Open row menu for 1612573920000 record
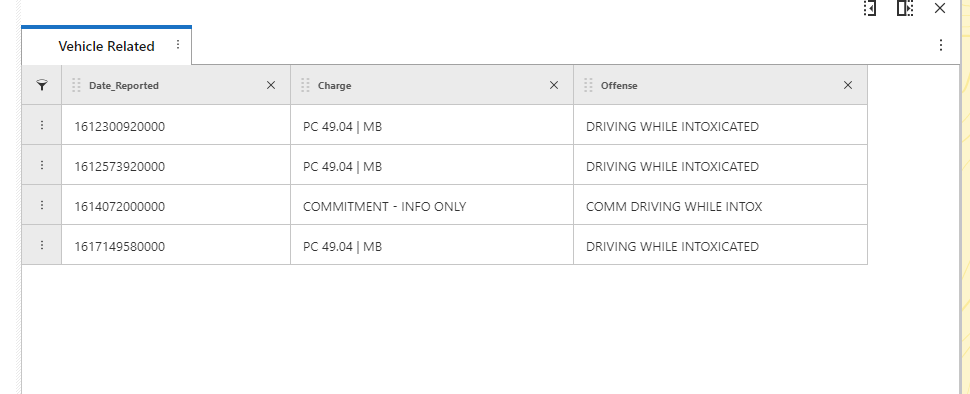Image resolution: width=970 pixels, height=394 pixels. click(x=41, y=165)
